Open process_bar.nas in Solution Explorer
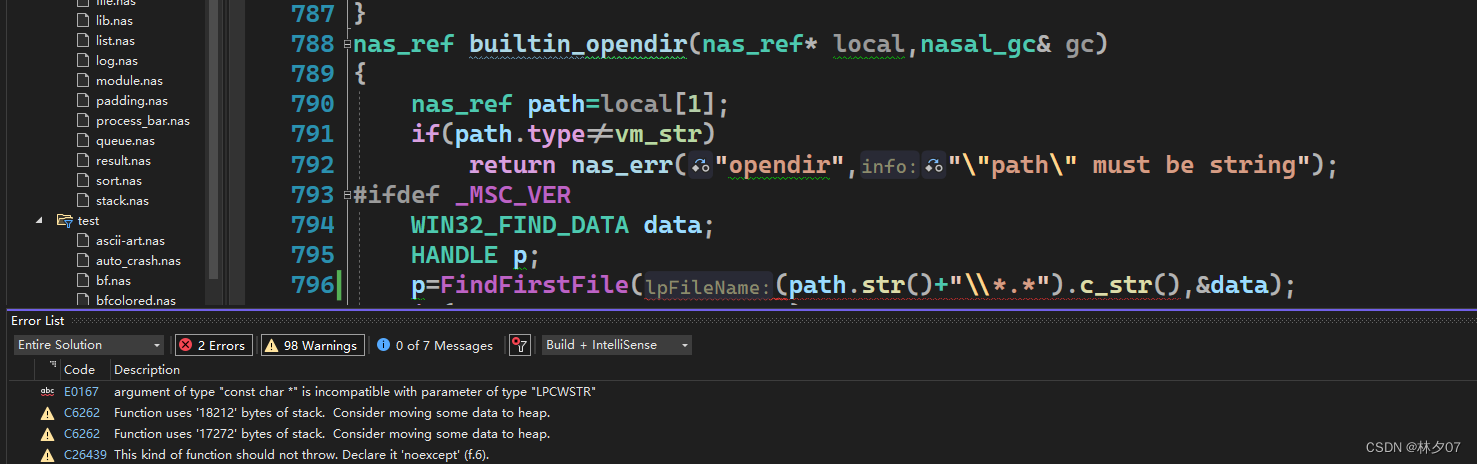Viewport: 1477px width, 464px height. tap(143, 121)
